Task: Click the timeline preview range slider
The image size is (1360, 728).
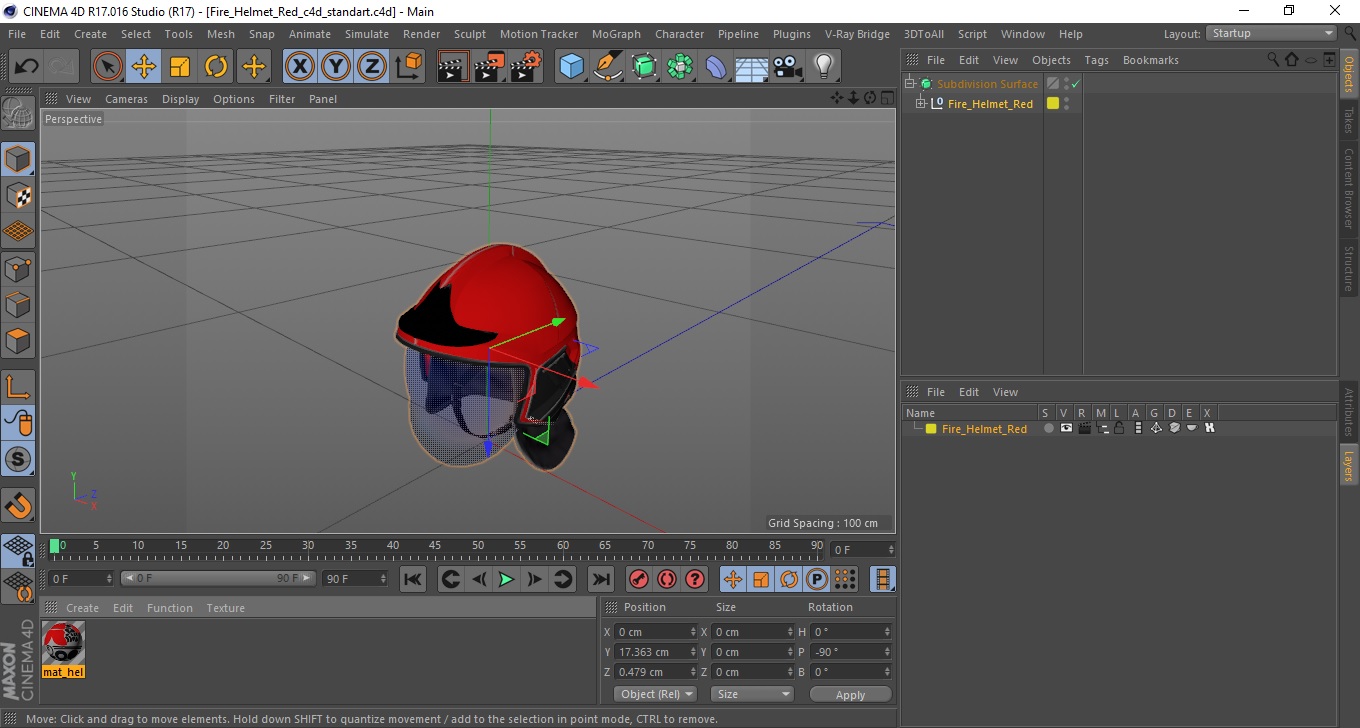Action: (218, 579)
